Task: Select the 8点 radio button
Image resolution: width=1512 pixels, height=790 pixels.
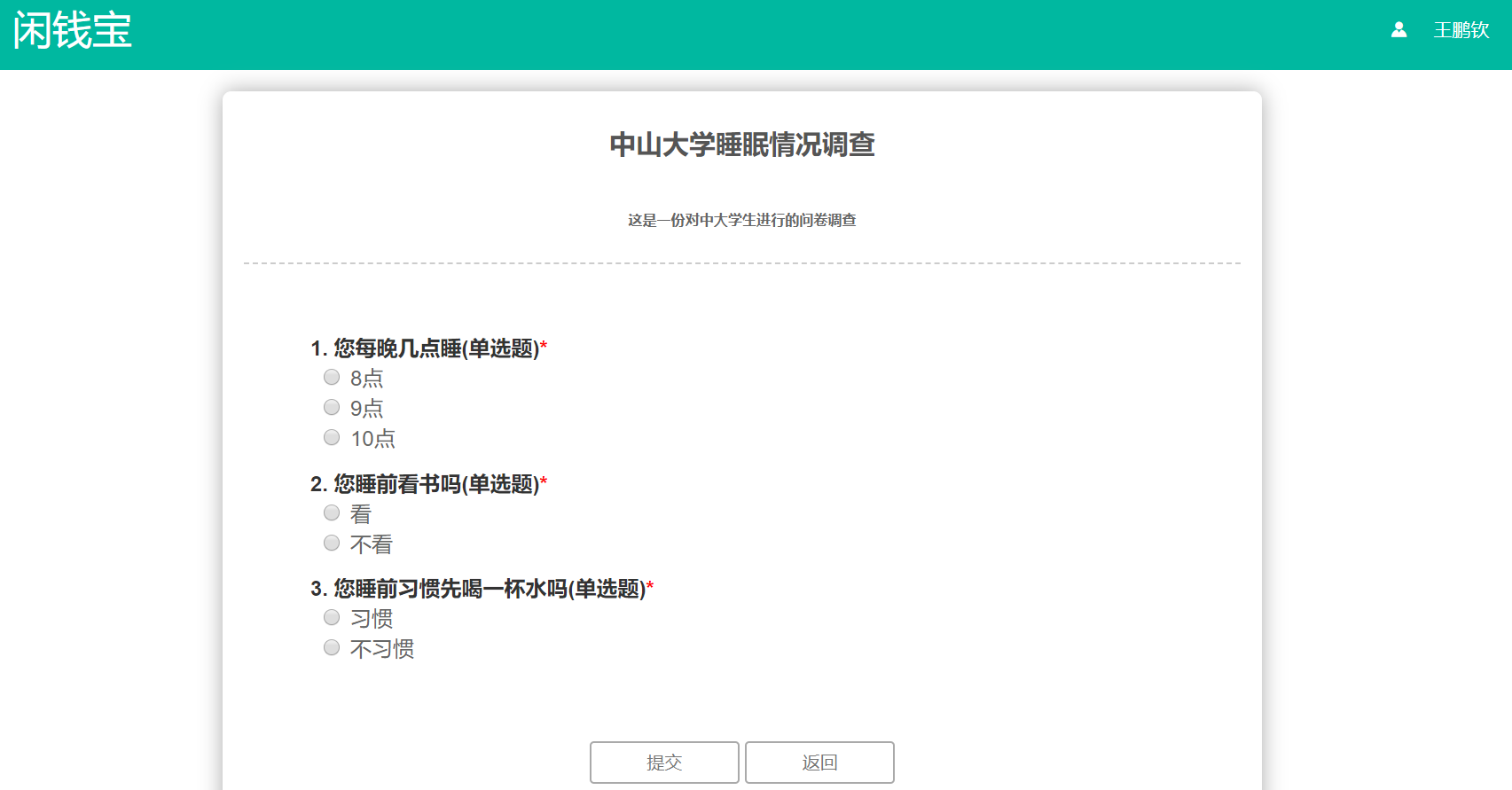Action: (x=332, y=378)
